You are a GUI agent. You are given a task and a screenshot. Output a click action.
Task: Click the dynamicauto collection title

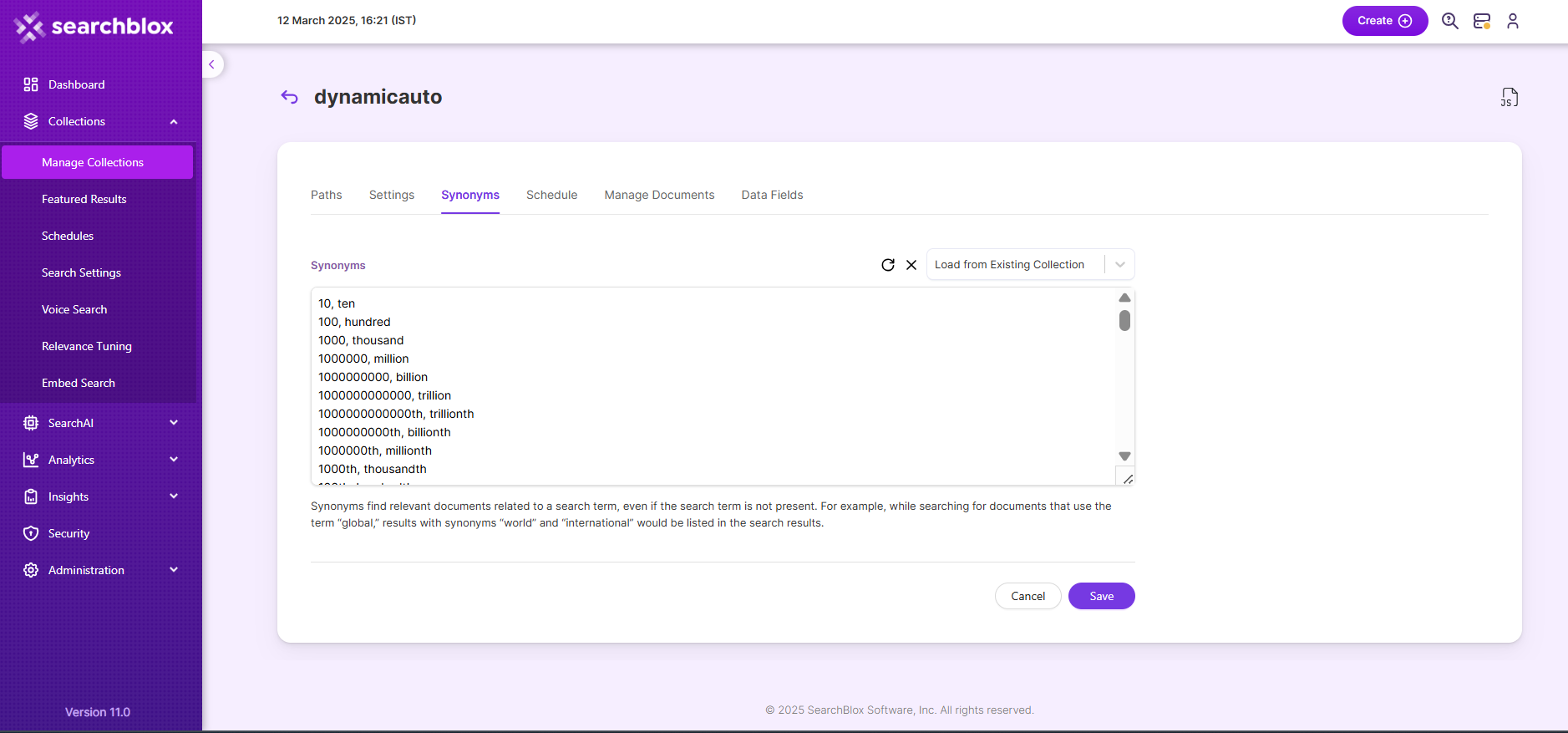point(378,97)
